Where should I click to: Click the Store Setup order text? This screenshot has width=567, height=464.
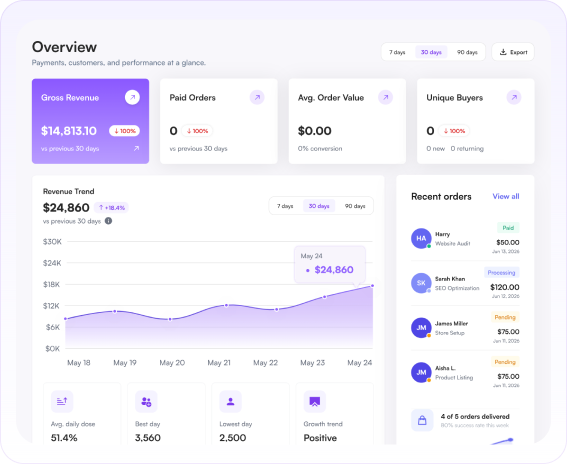pyautogui.click(x=450, y=333)
